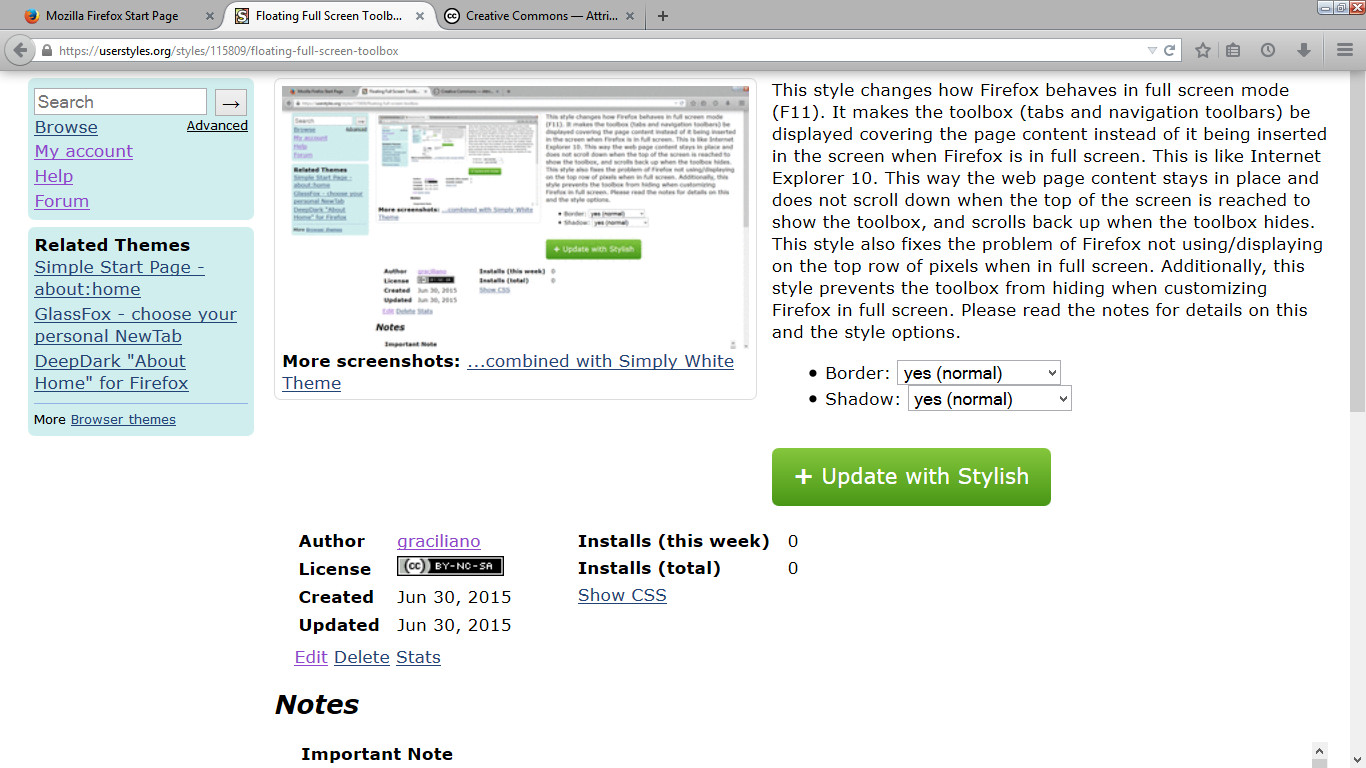Show your bookmarks list icon
This screenshot has height=768, width=1366.
[x=1233, y=50]
